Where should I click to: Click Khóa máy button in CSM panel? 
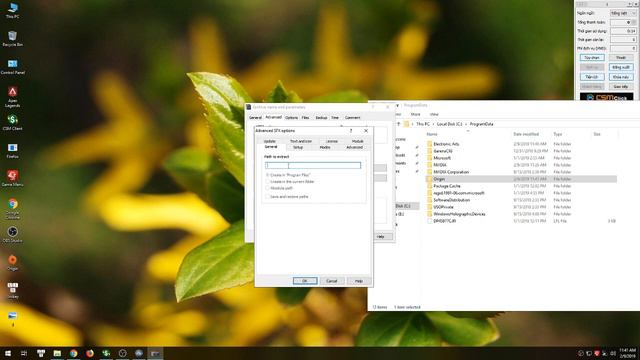coord(621,77)
